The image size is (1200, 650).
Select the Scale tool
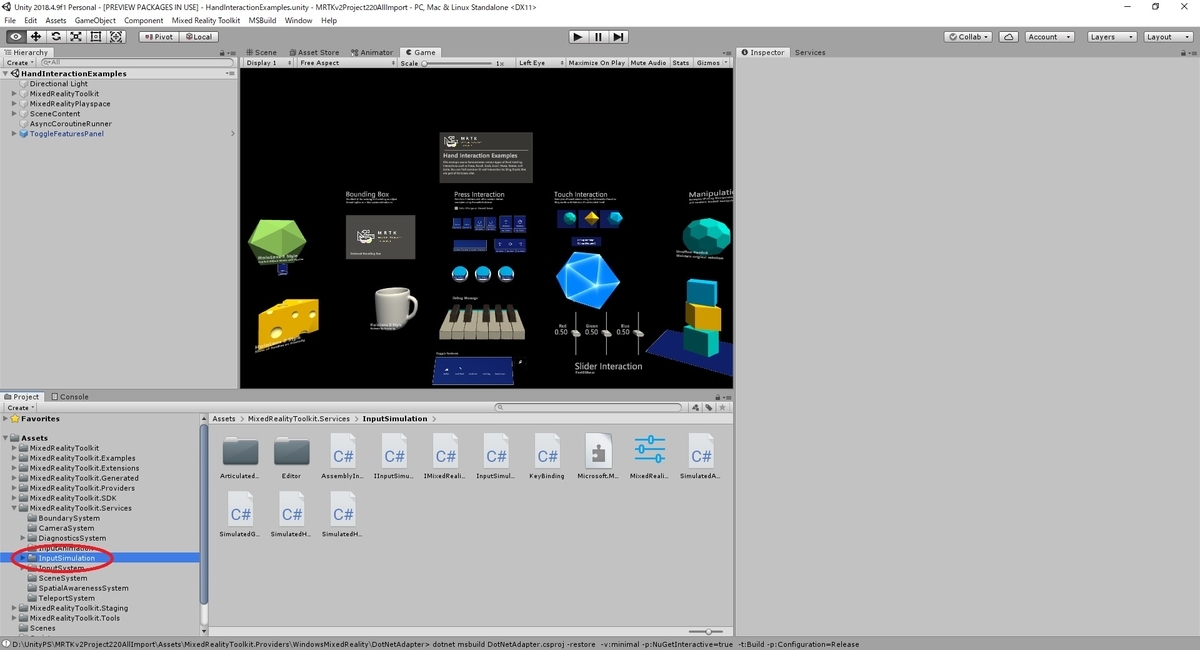pos(76,36)
